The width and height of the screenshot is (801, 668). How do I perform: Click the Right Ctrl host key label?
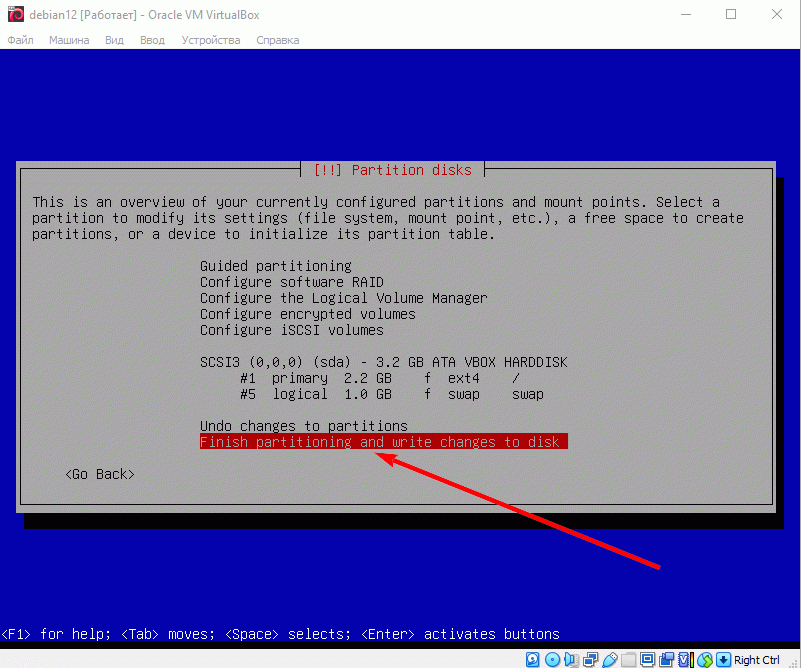[x=757, y=660]
